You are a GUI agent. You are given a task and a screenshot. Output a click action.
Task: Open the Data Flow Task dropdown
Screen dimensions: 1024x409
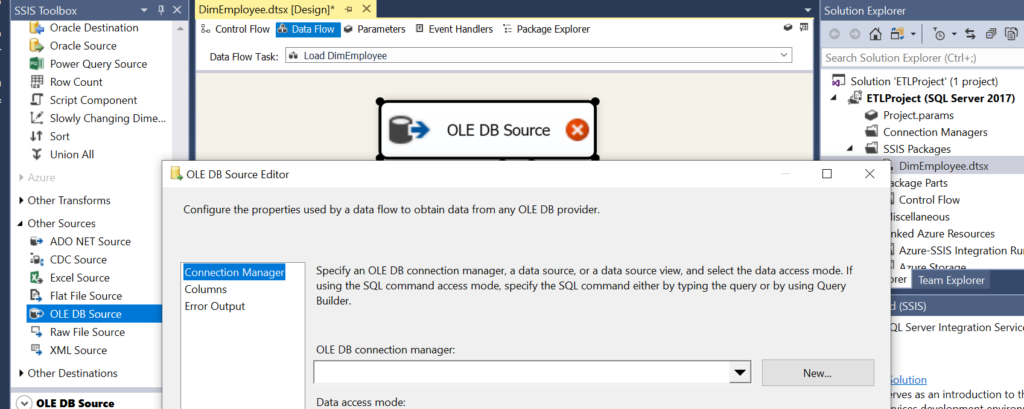[784, 56]
